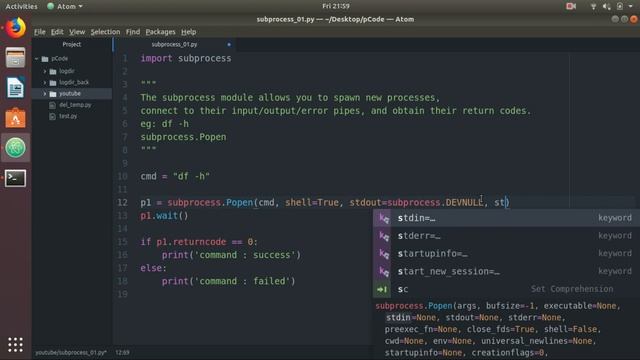
Task: Switch to the subprocess_01.py tab
Action: click(x=174, y=44)
